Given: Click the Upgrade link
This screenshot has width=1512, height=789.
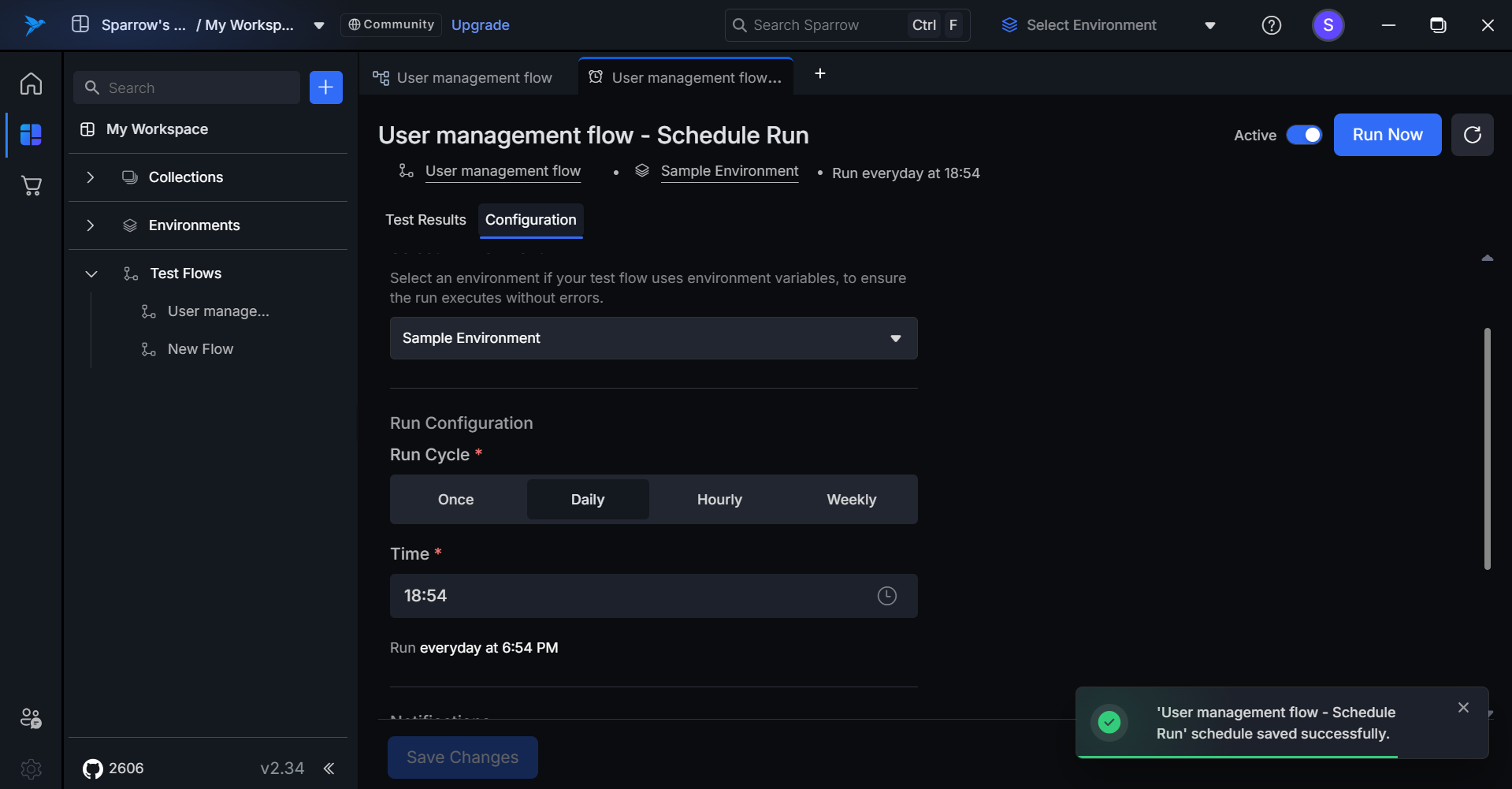Looking at the screenshot, I should click(x=480, y=25).
